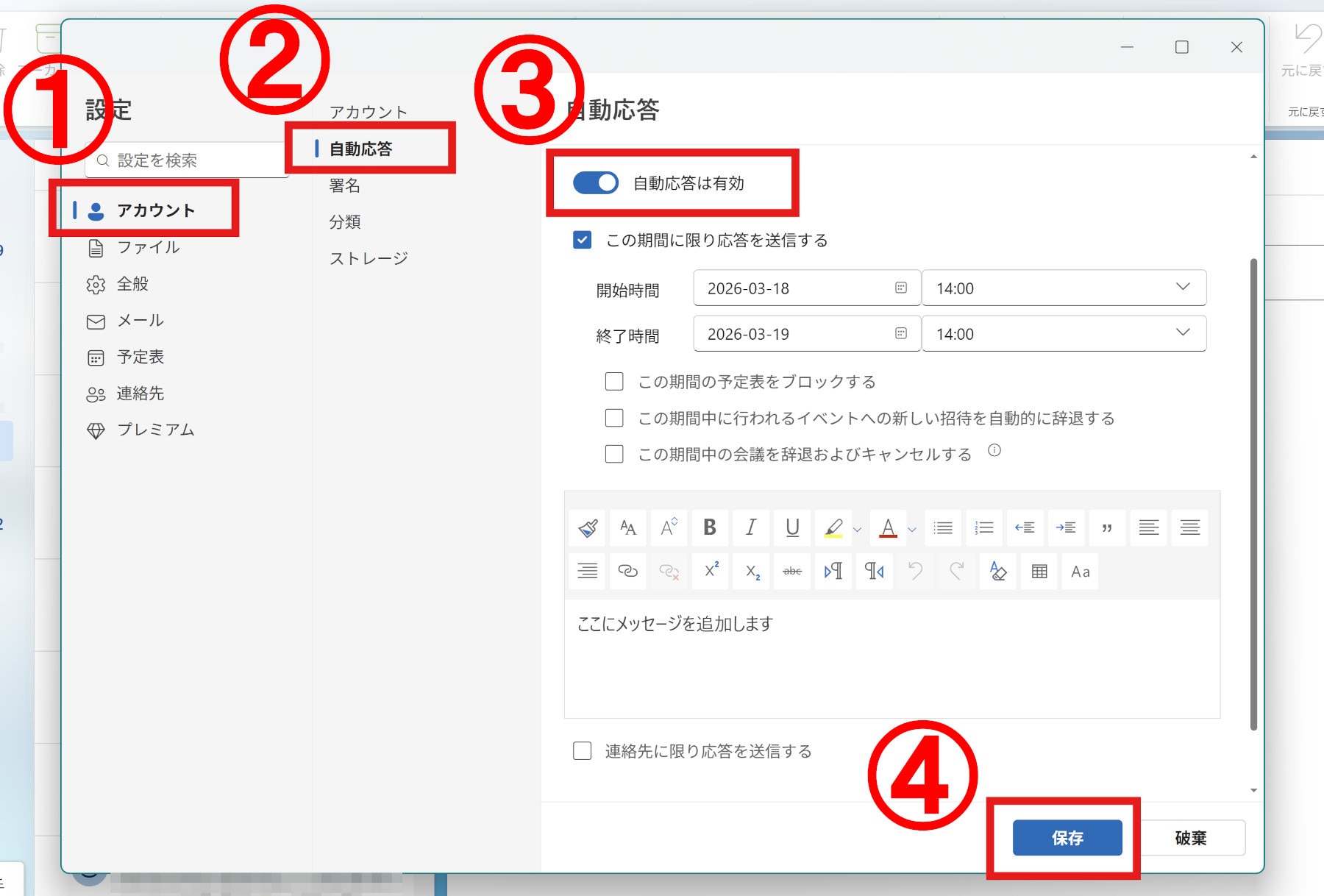Click the Bold formatting icon

click(709, 527)
